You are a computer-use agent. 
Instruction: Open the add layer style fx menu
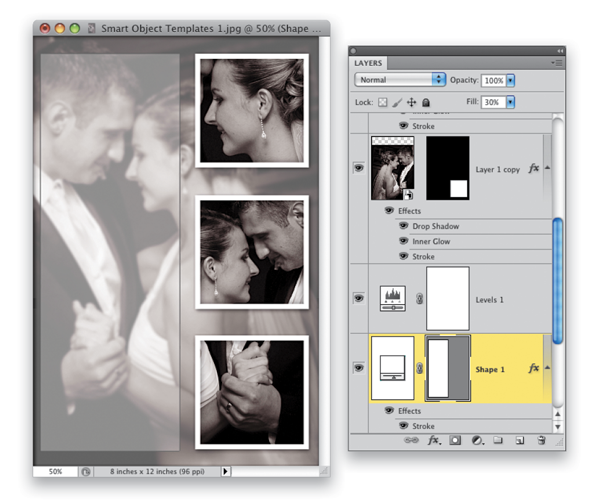434,440
